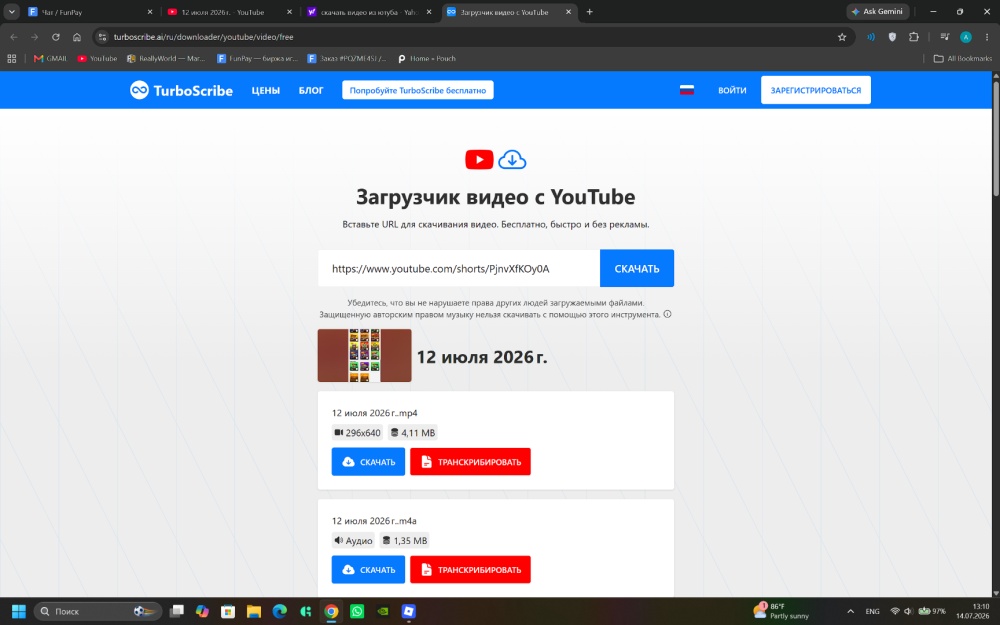Open the Russian flag language selector

[x=686, y=90]
